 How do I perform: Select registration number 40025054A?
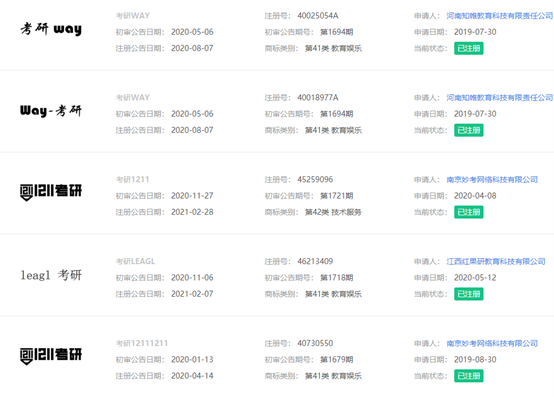[318, 16]
